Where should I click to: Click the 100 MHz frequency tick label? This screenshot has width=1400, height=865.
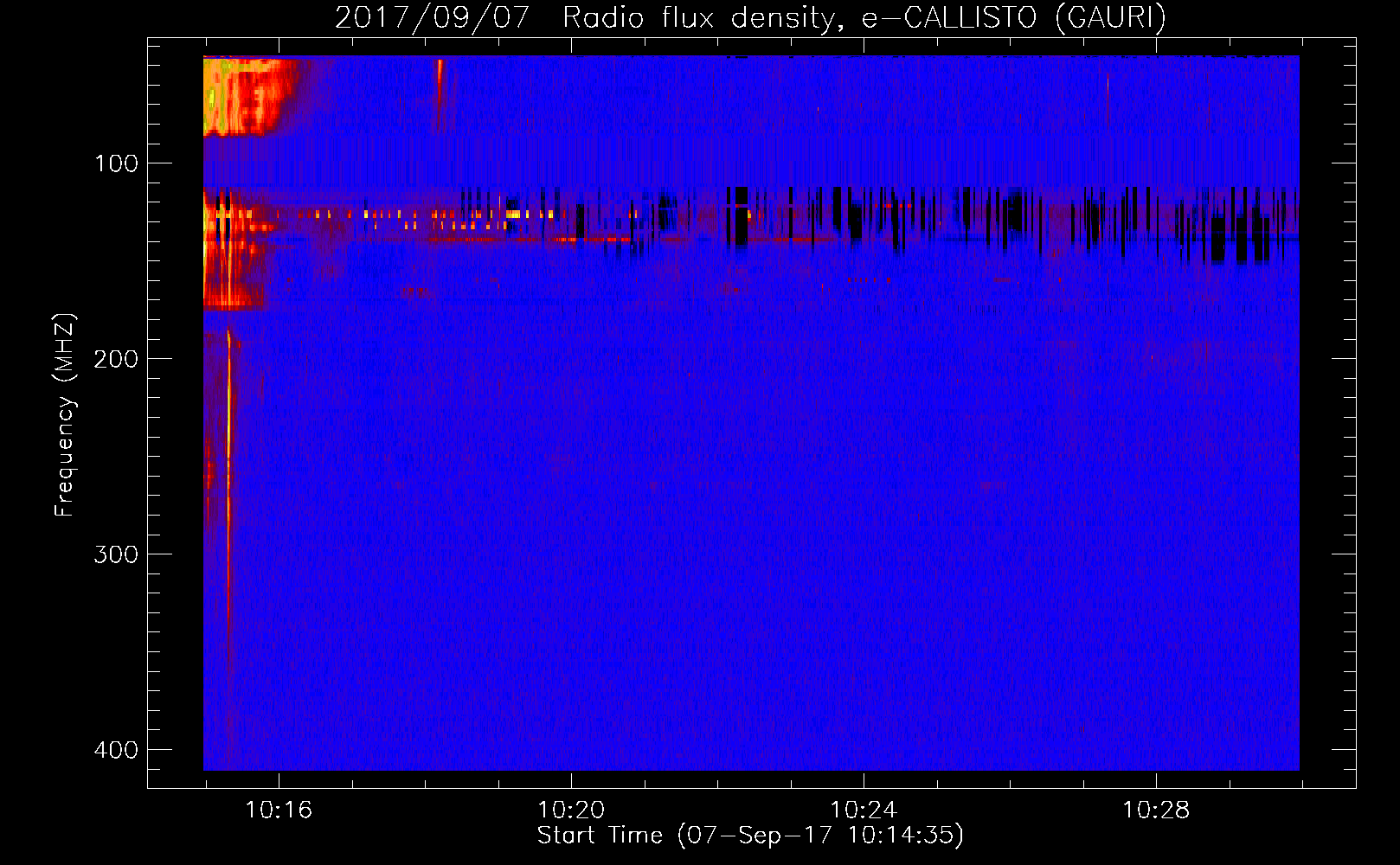(x=116, y=163)
